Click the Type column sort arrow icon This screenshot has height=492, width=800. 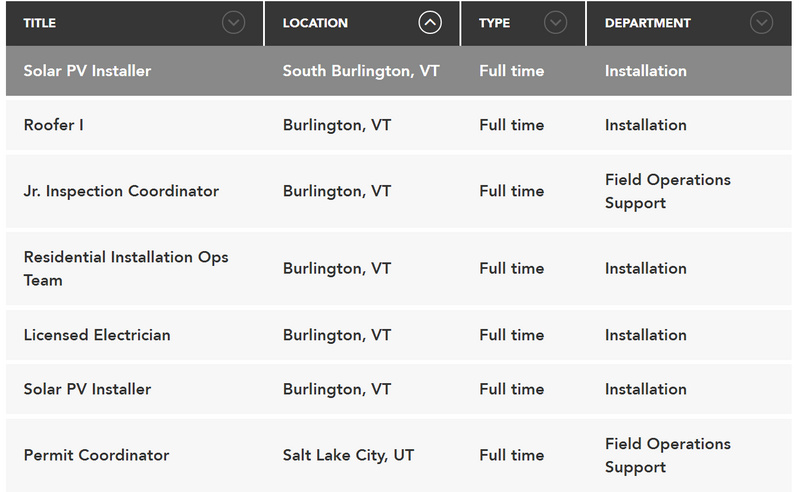click(x=555, y=22)
